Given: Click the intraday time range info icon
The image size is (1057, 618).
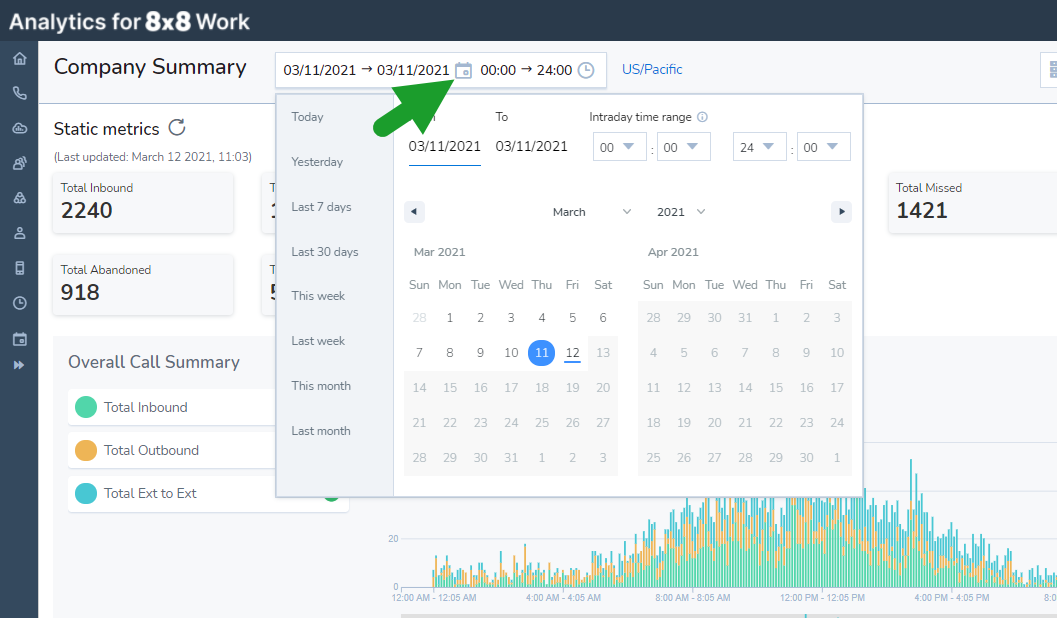Looking at the screenshot, I should [702, 117].
